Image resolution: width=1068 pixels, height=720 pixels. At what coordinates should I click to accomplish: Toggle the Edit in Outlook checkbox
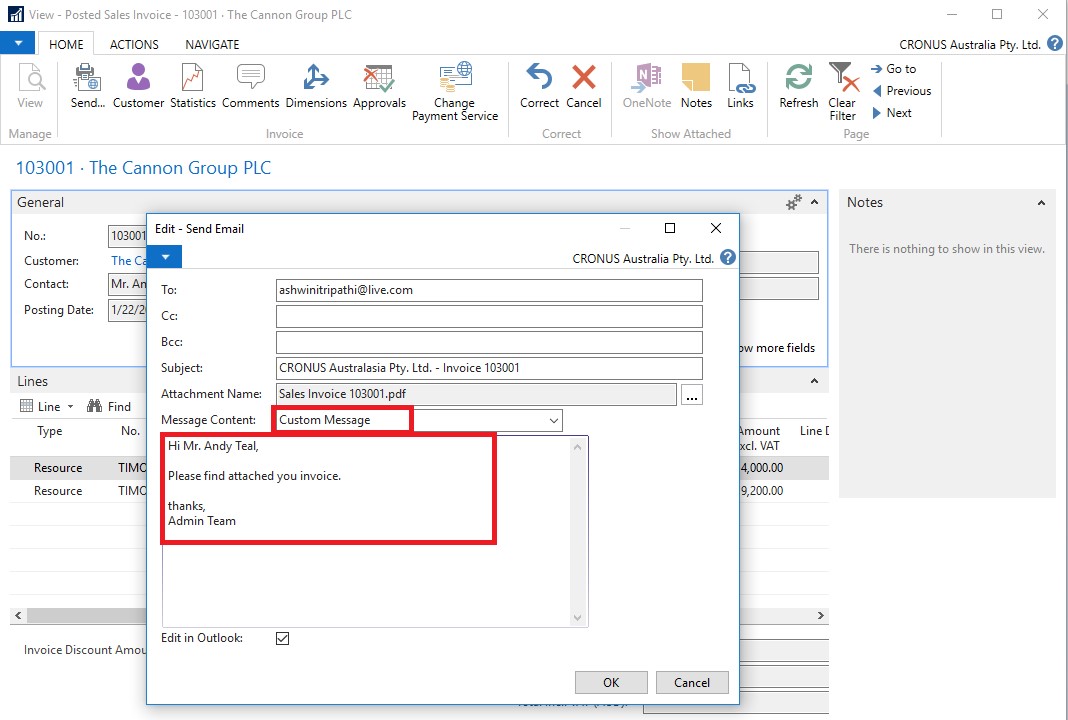(x=282, y=638)
